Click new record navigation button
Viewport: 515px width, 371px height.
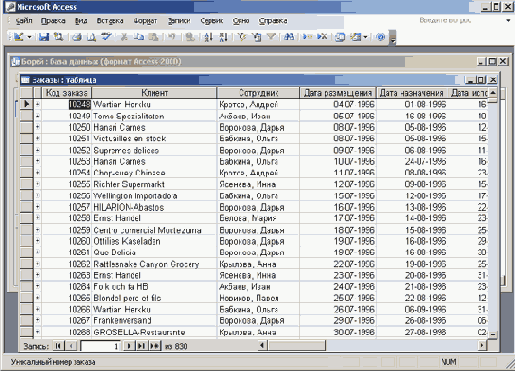pyautogui.click(x=155, y=346)
